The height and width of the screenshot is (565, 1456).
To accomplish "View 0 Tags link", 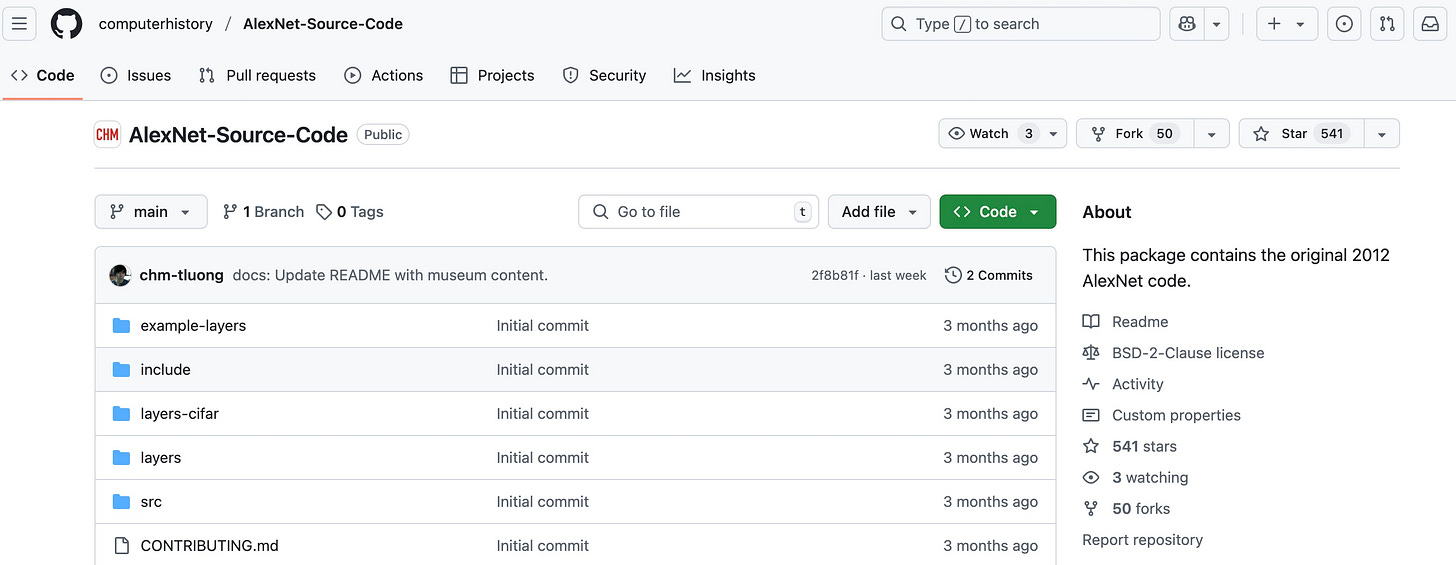I will pyautogui.click(x=350, y=212).
